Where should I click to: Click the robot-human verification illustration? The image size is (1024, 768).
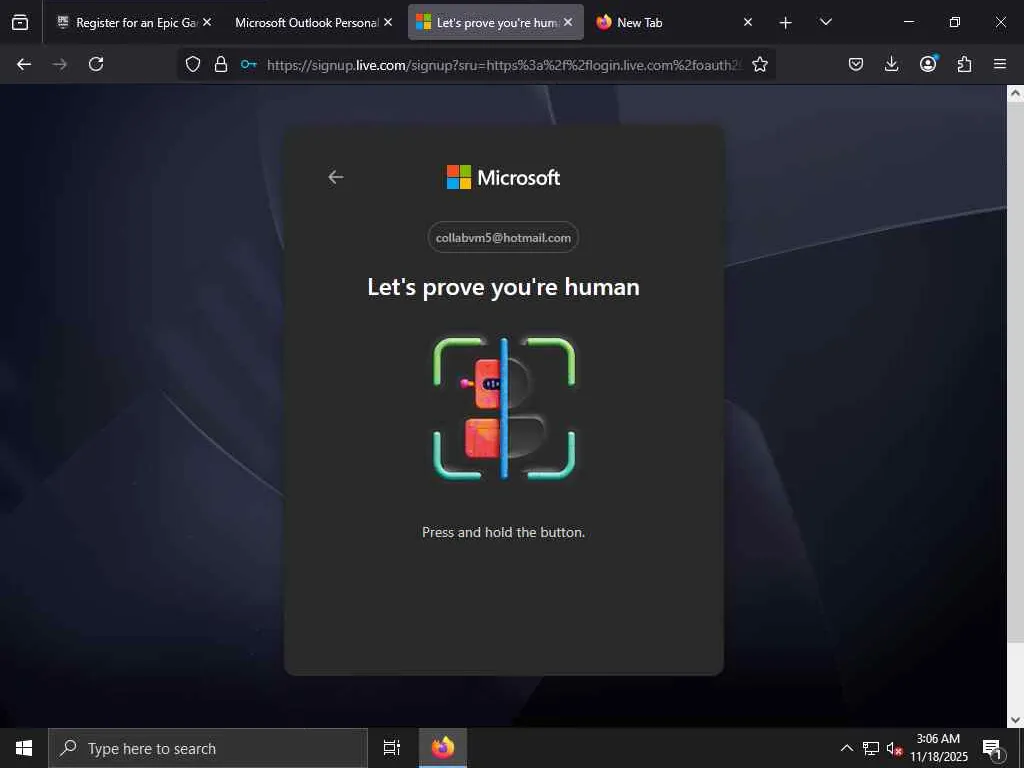504,409
